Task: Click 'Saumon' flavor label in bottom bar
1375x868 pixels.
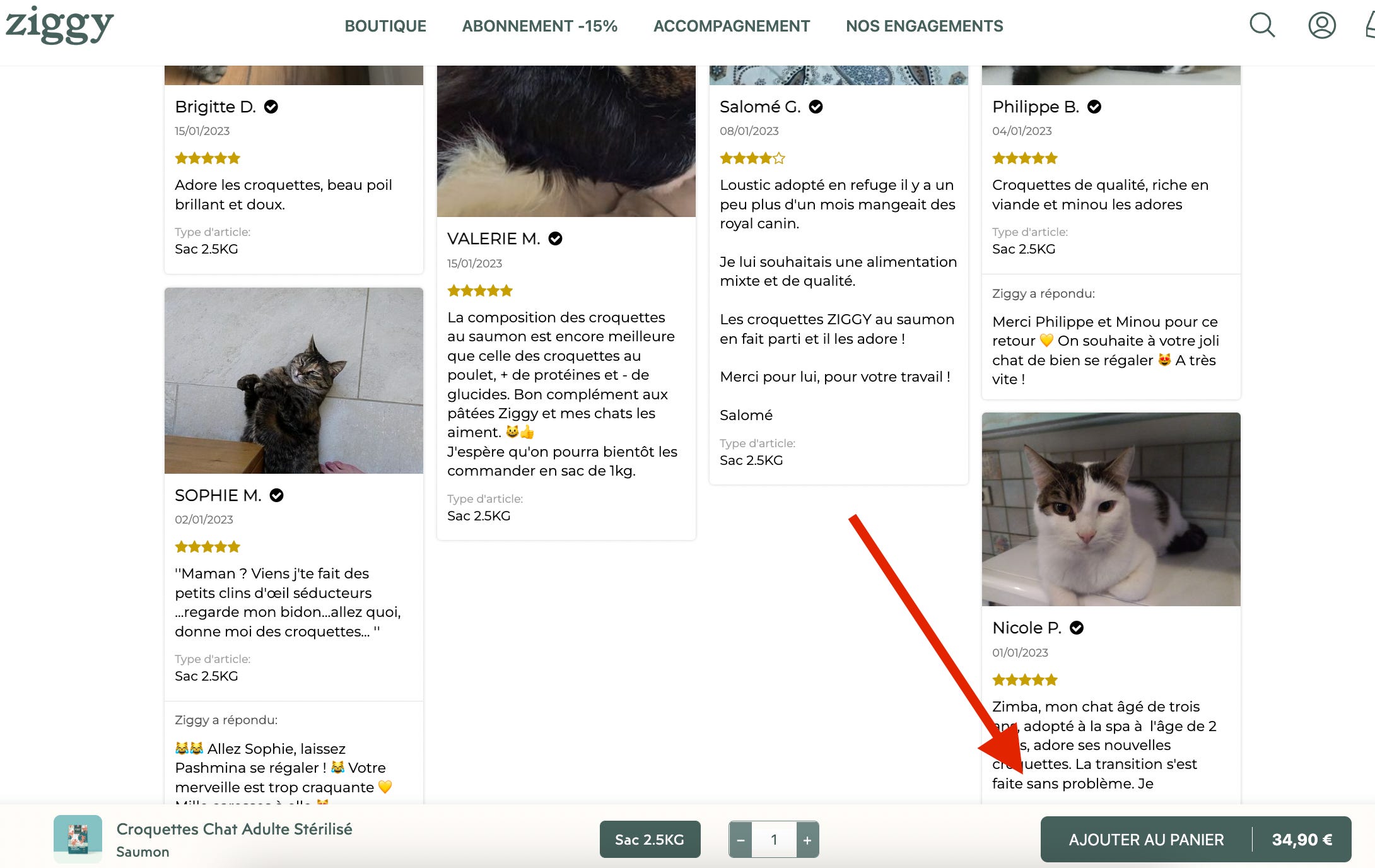Action: [143, 852]
